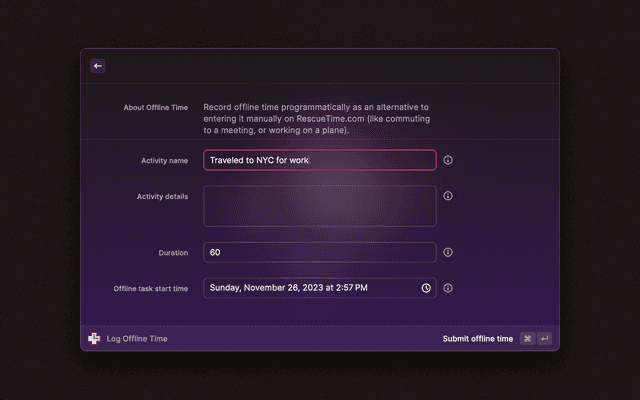Image resolution: width=640 pixels, height=400 pixels.
Task: Click into the Activity details text area
Action: pos(320,206)
